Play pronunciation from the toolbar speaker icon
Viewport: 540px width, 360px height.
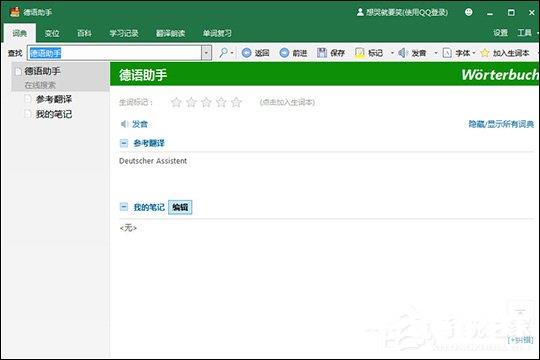pos(403,53)
